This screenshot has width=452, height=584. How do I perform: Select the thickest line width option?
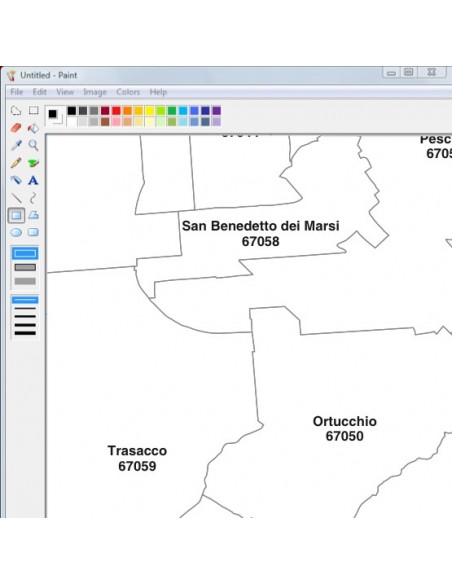tap(25, 333)
